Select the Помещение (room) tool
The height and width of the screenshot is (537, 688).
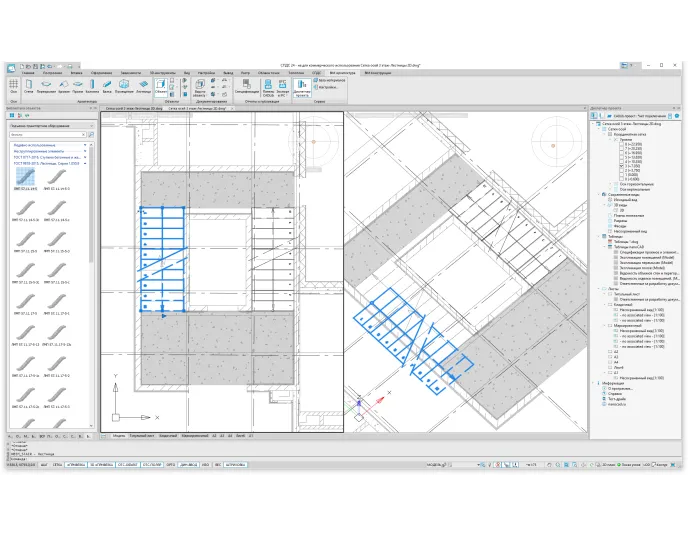123,87
